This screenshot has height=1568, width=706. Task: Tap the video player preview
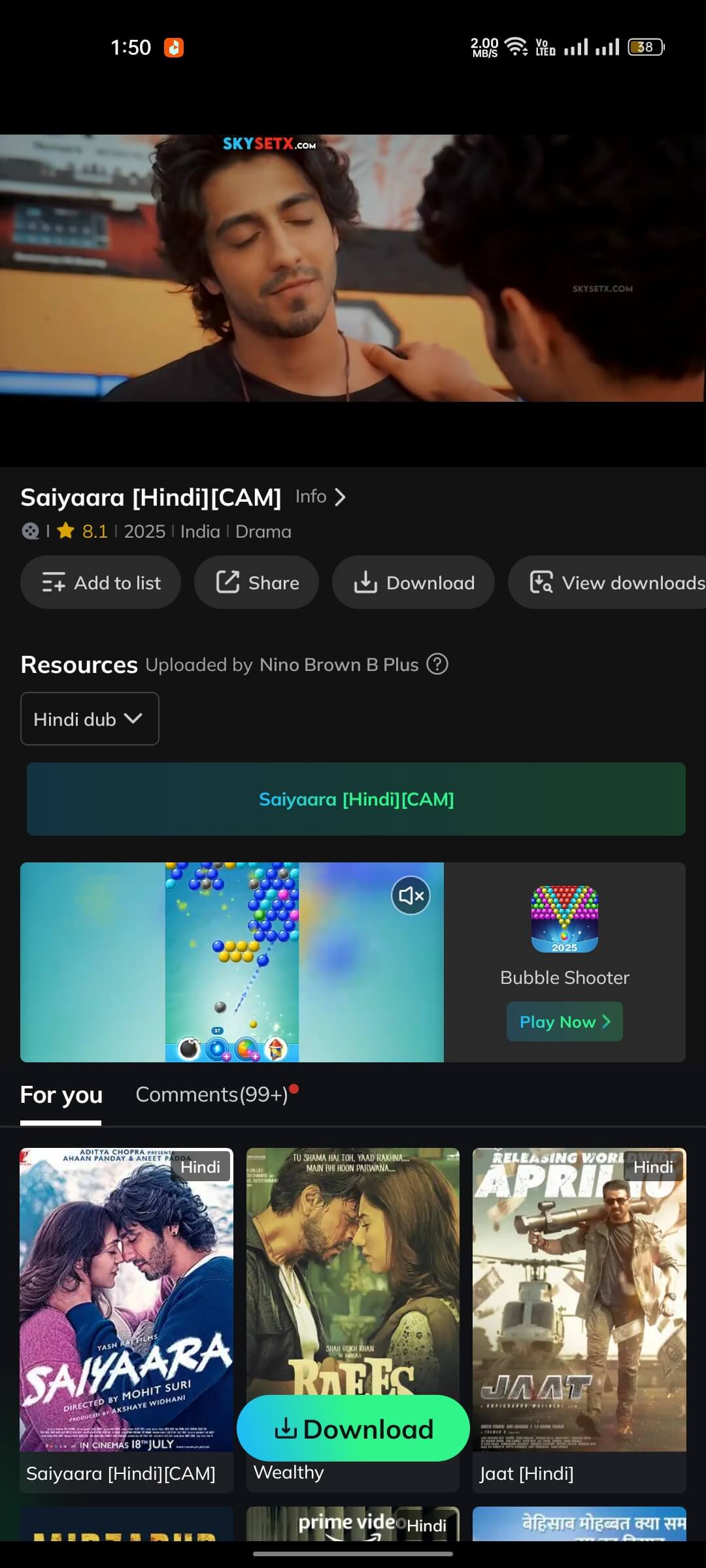pos(353,268)
